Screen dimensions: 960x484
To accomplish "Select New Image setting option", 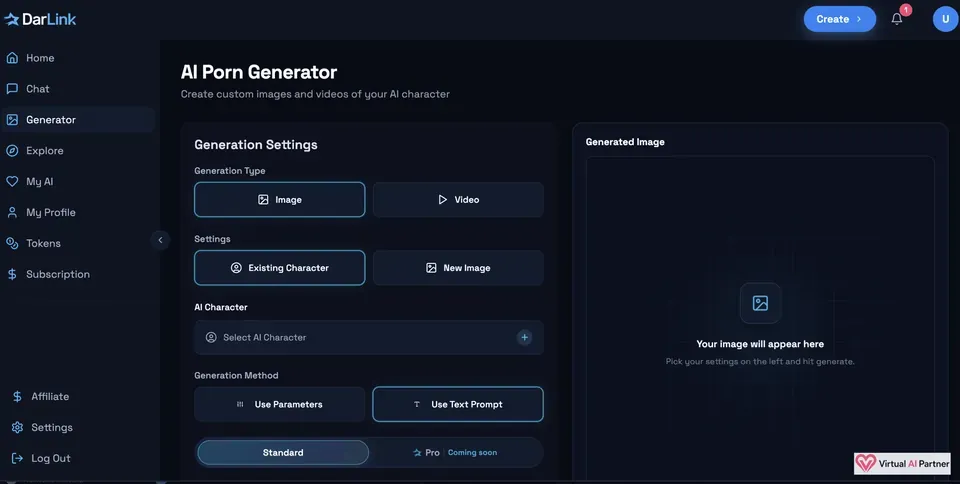I will click(x=458, y=267).
